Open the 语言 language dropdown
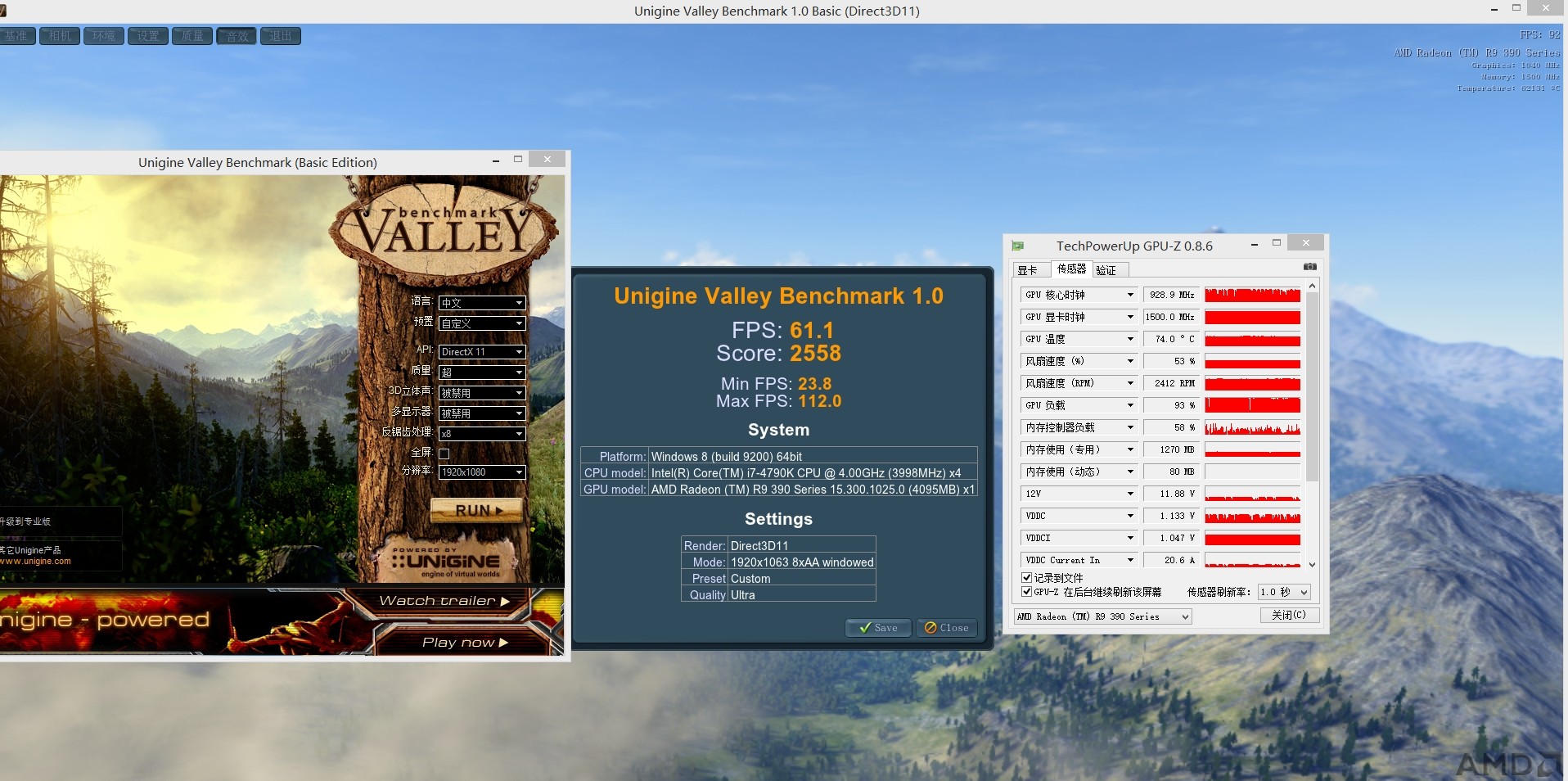This screenshot has width=1568, height=781. pos(481,303)
